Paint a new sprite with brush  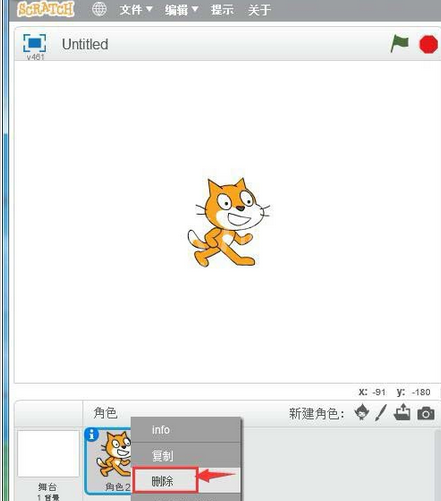click(381, 413)
